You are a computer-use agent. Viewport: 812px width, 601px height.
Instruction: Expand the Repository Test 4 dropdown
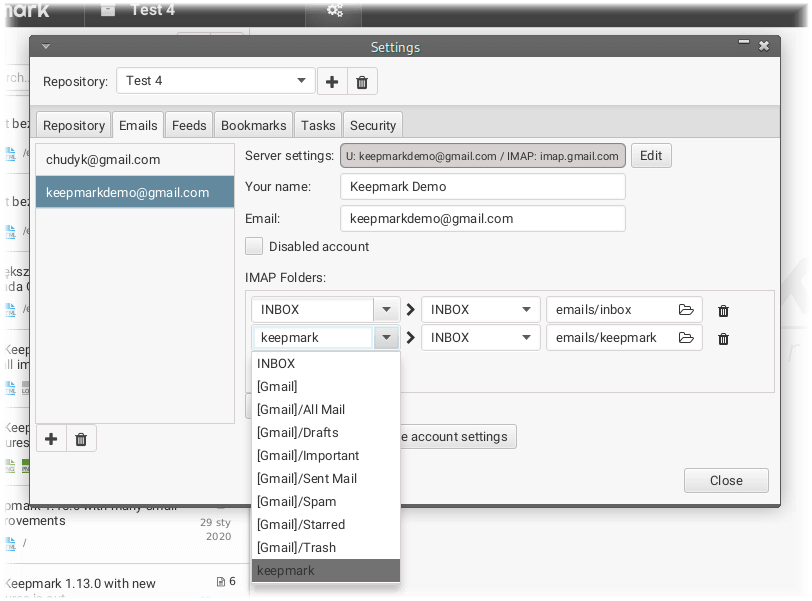coord(302,81)
